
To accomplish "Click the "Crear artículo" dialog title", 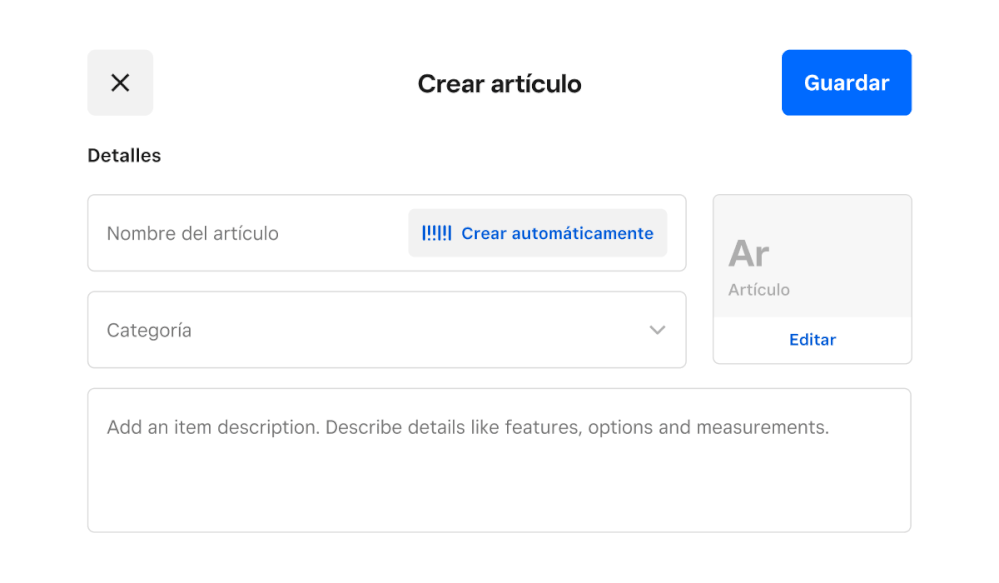I will click(499, 84).
